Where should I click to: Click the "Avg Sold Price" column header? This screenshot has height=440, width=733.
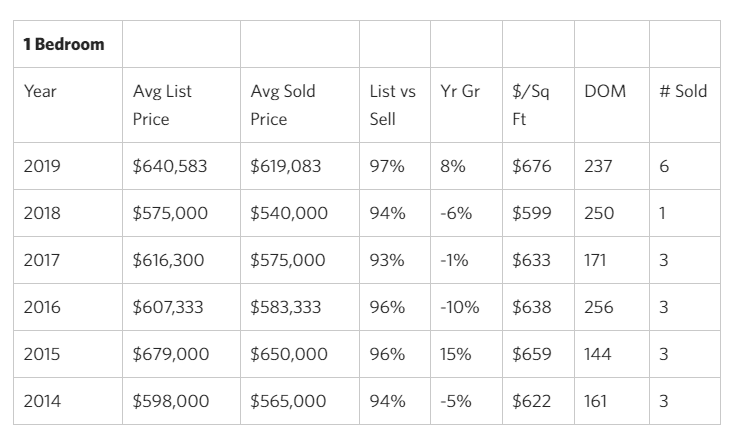point(283,105)
